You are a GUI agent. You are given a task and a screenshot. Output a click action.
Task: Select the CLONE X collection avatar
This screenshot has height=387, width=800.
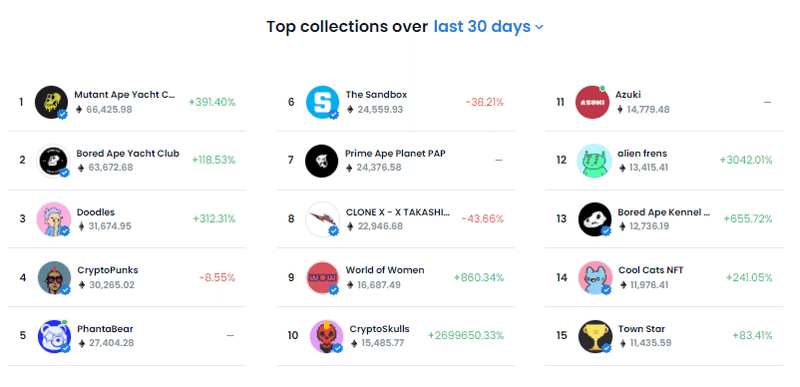click(x=322, y=219)
